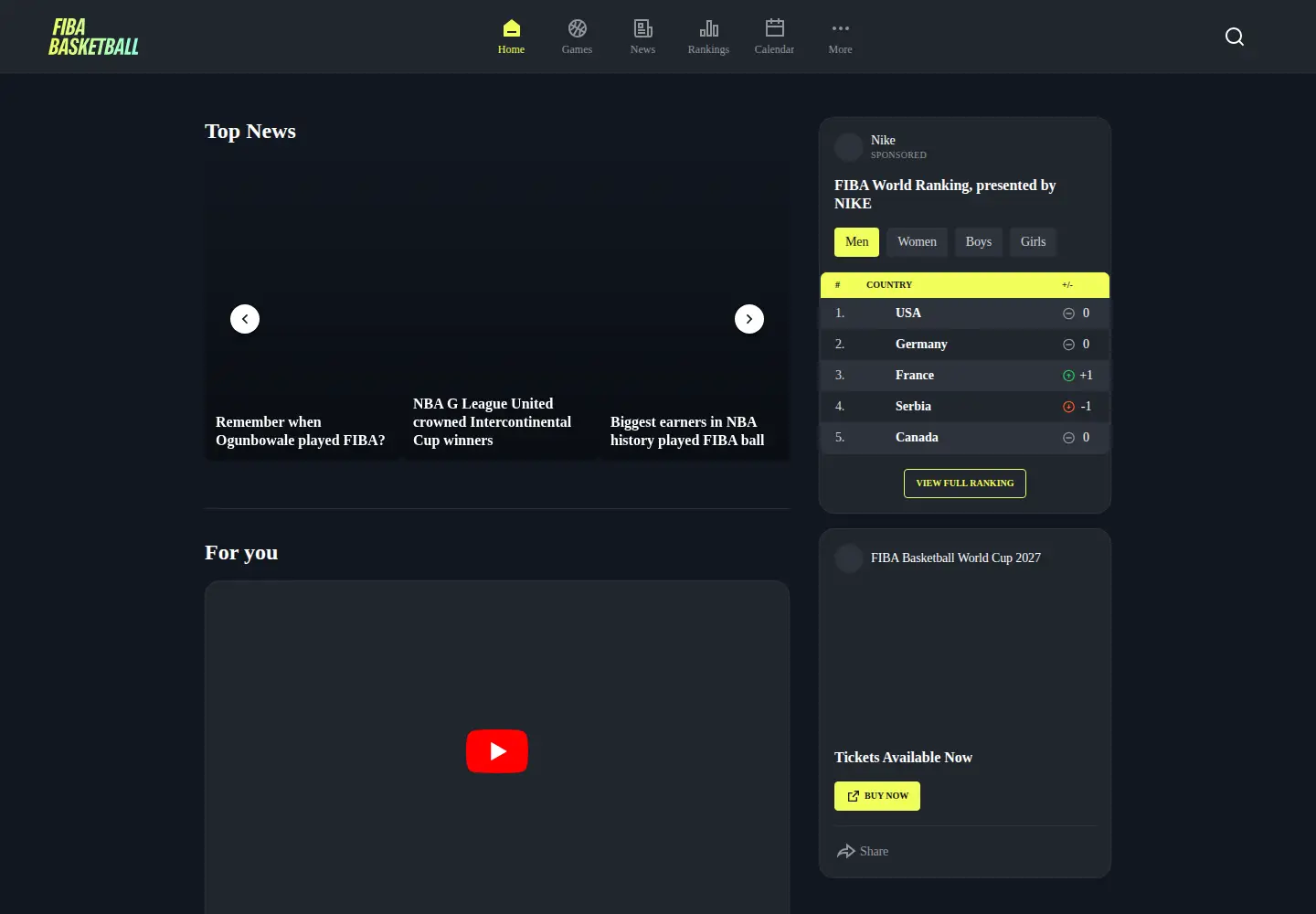Go to the Home navigation item
Viewport: 1316px width, 914px height.
pos(511,37)
